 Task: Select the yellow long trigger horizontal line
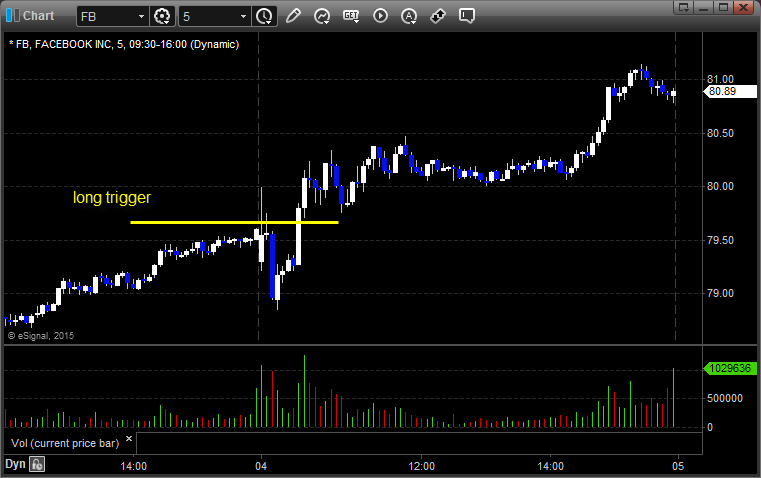[x=234, y=222]
